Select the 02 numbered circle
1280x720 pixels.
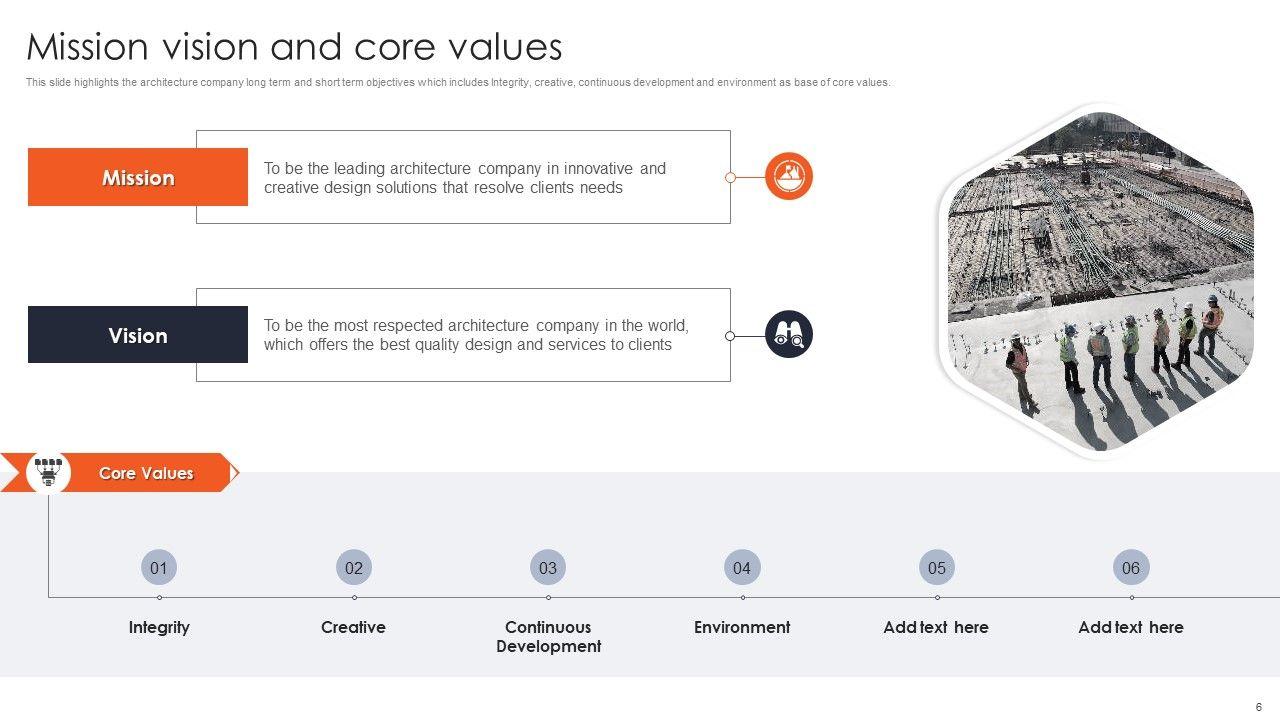click(x=354, y=568)
